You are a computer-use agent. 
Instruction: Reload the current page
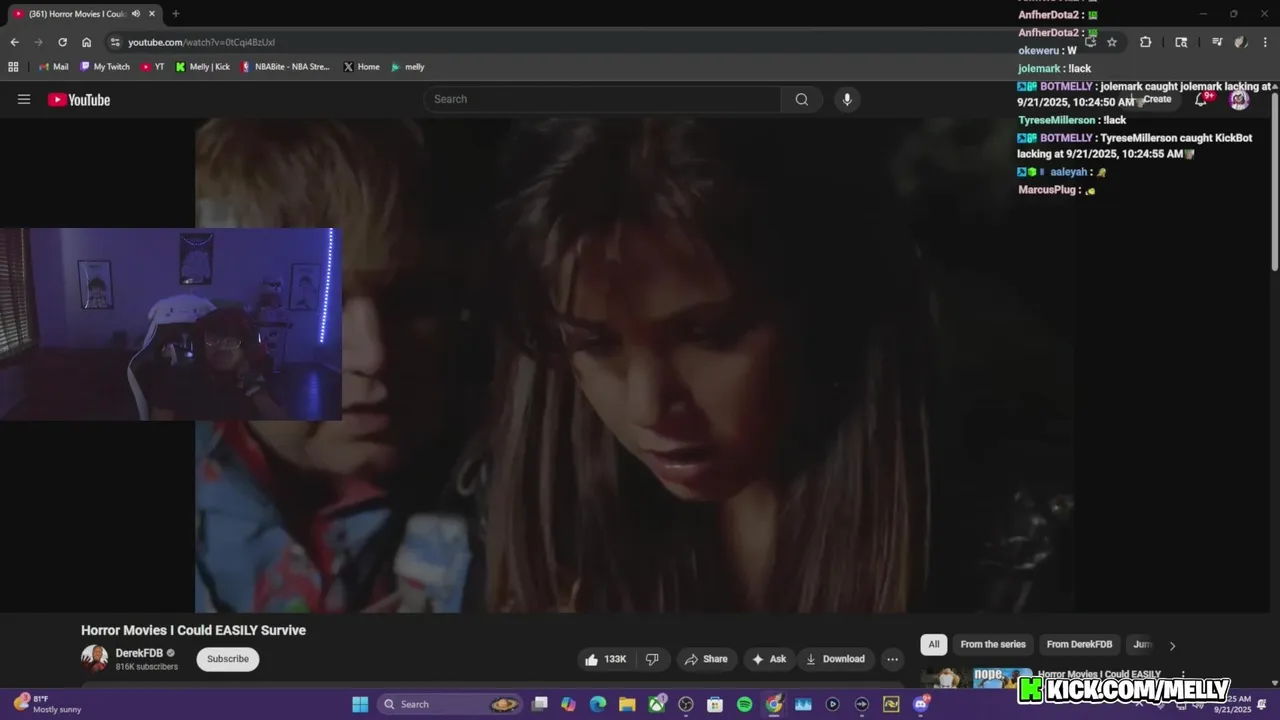pyautogui.click(x=62, y=42)
